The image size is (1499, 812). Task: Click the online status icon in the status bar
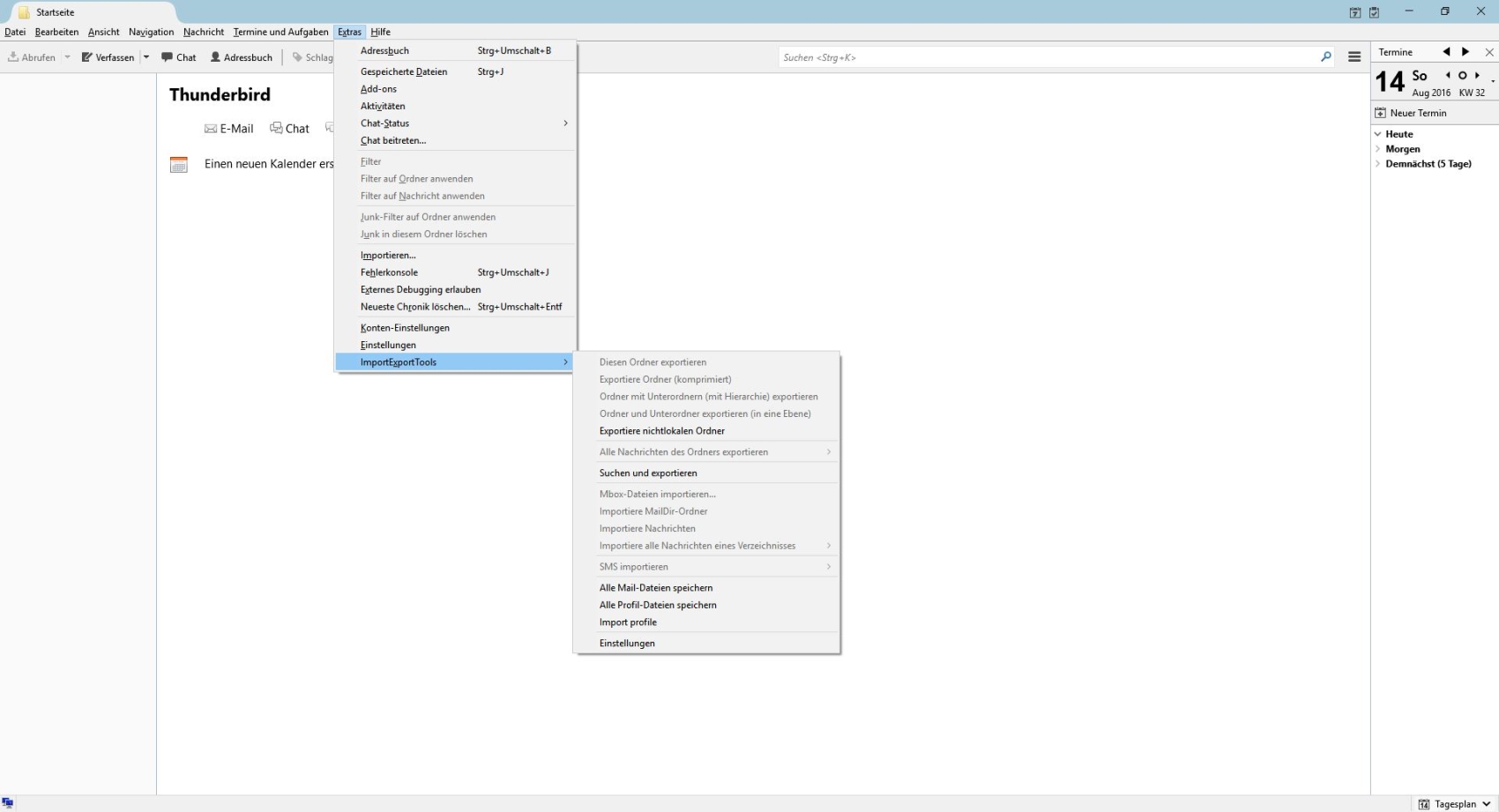pyautogui.click(x=8, y=803)
